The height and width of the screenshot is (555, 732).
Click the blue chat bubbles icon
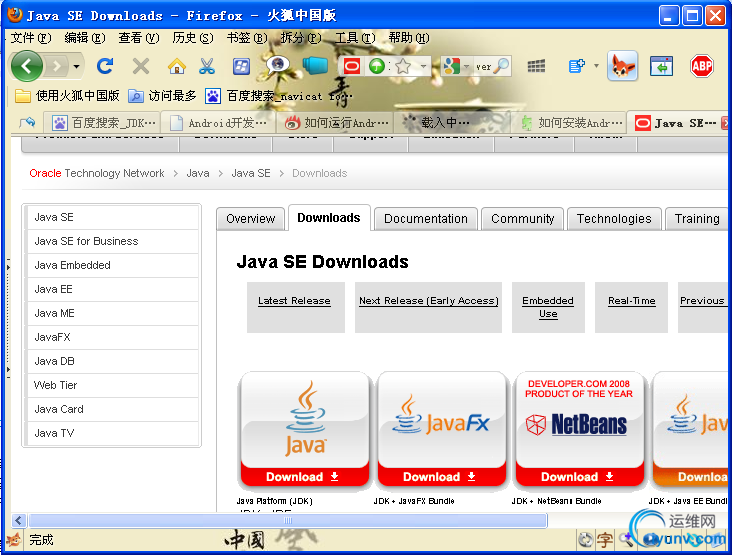(315, 65)
